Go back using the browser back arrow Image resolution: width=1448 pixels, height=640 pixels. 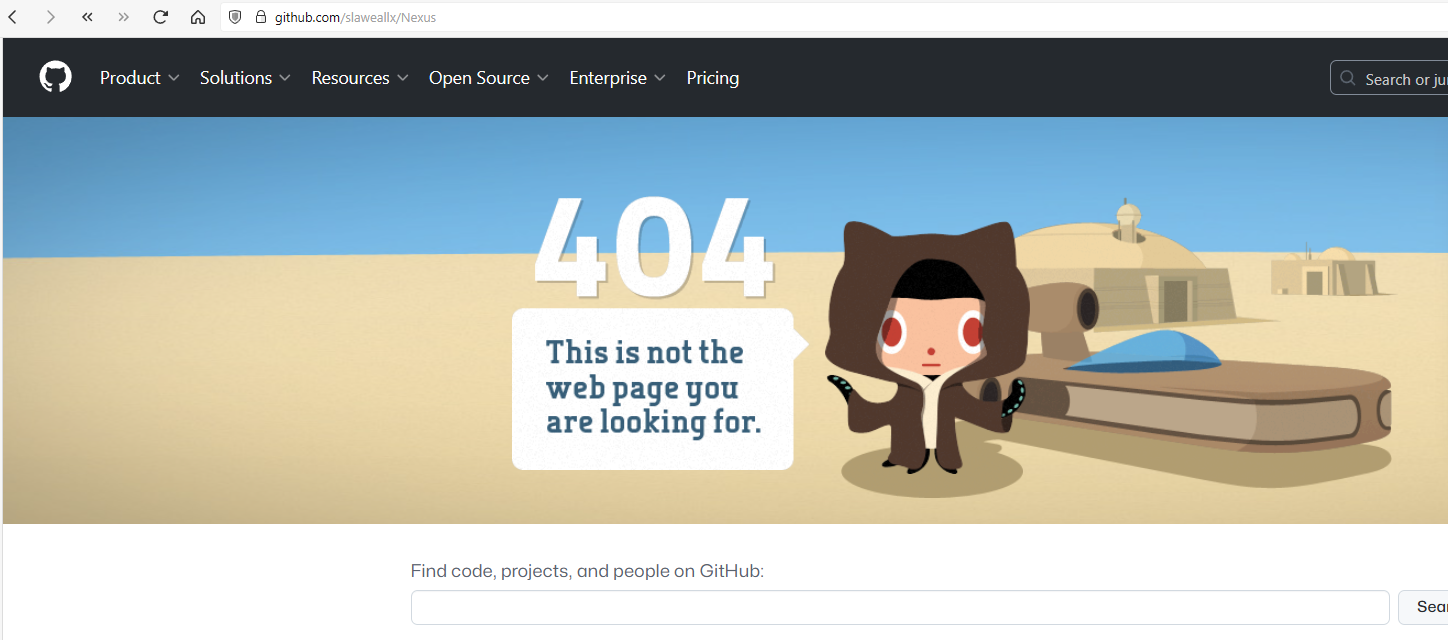(13, 17)
